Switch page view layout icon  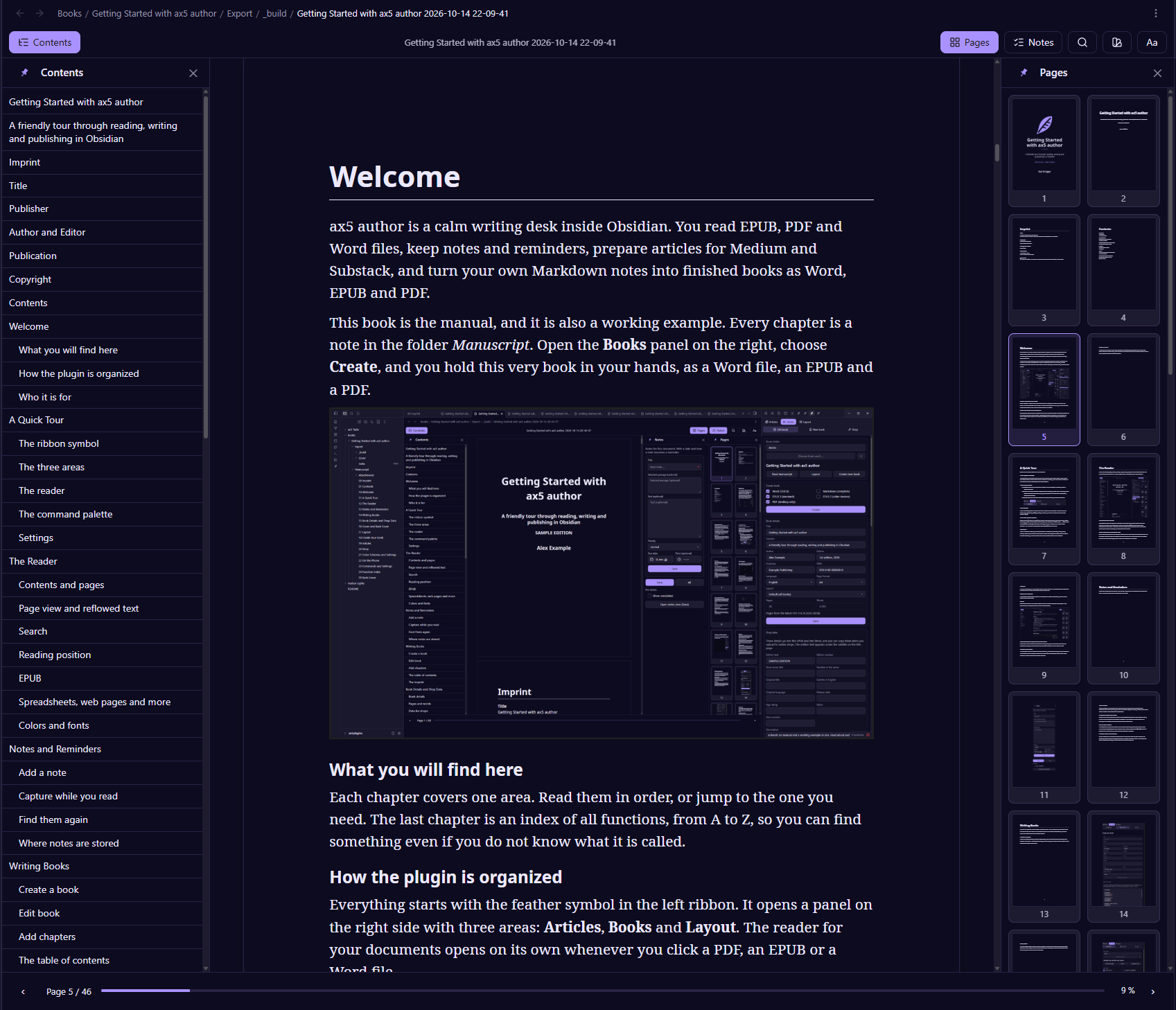tap(1117, 42)
